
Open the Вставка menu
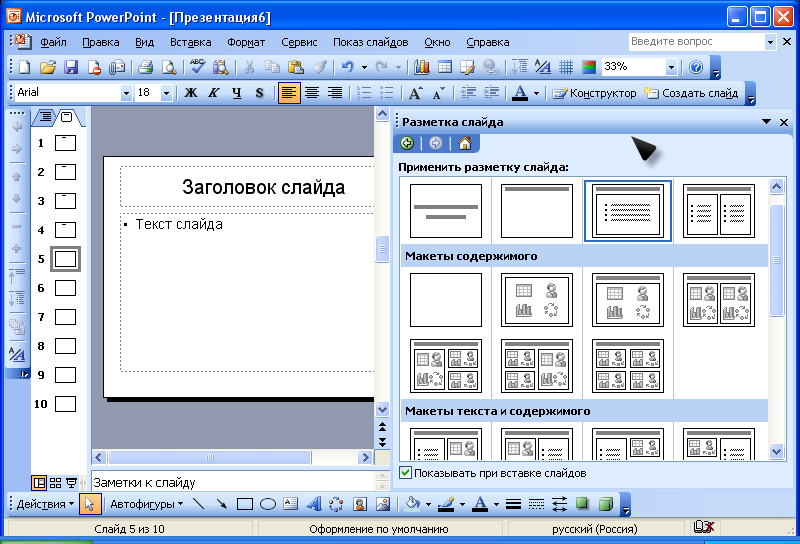[x=190, y=42]
